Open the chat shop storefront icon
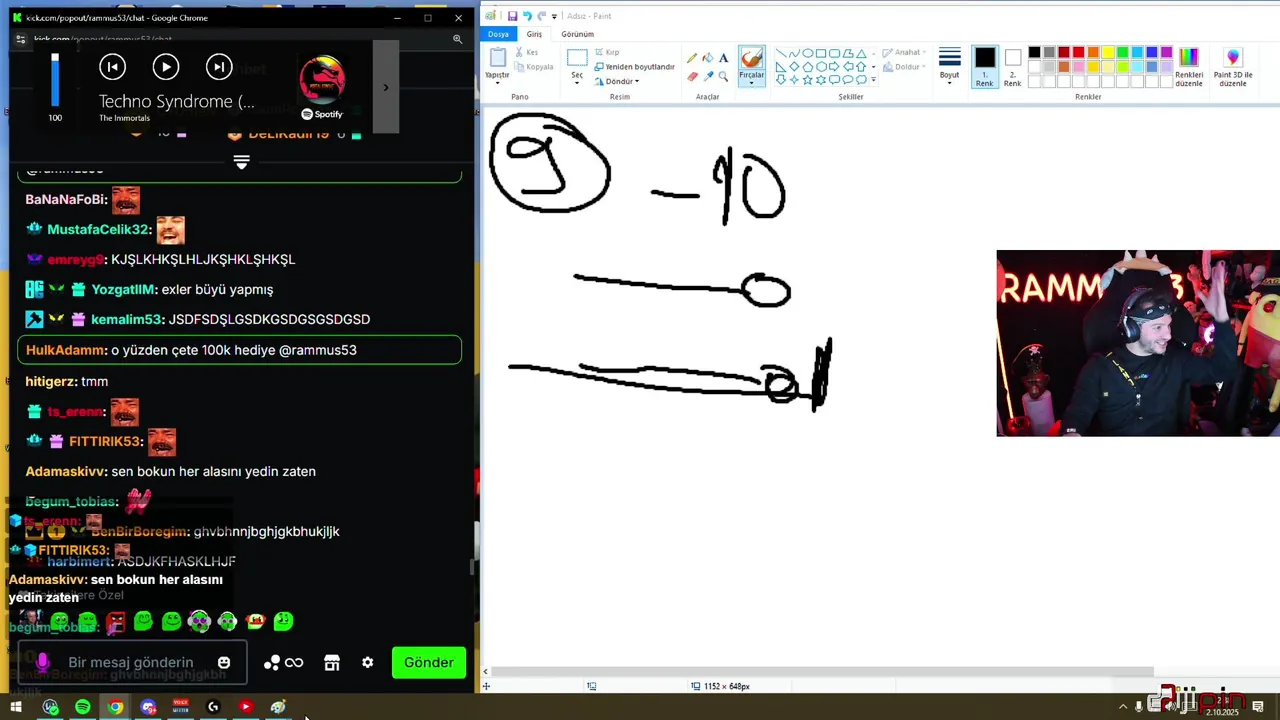The width and height of the screenshot is (1280, 720). [332, 662]
